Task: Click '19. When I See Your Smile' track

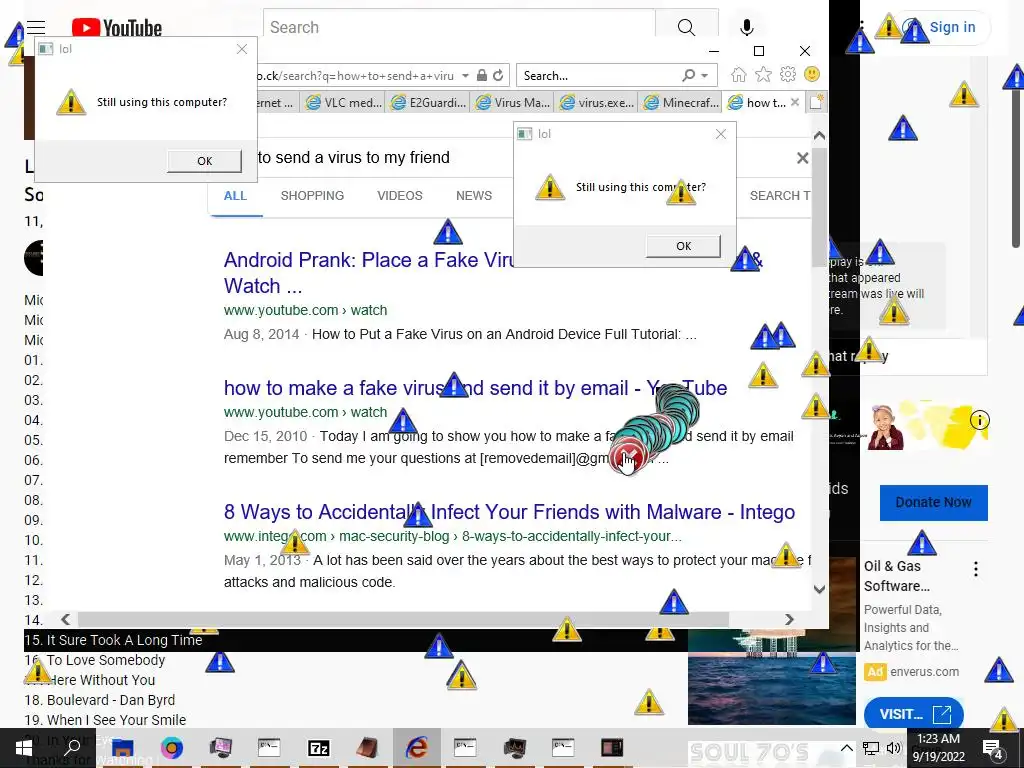Action: (105, 720)
